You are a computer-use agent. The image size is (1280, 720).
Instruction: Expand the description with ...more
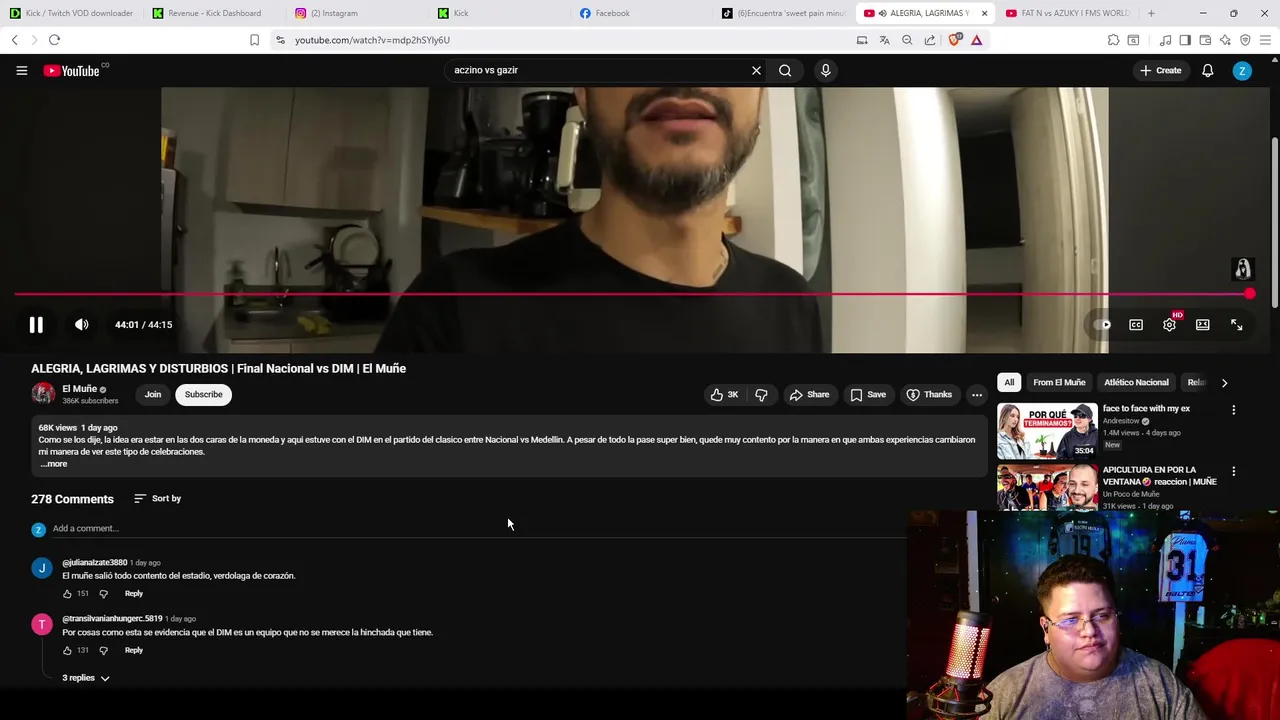[x=54, y=464]
